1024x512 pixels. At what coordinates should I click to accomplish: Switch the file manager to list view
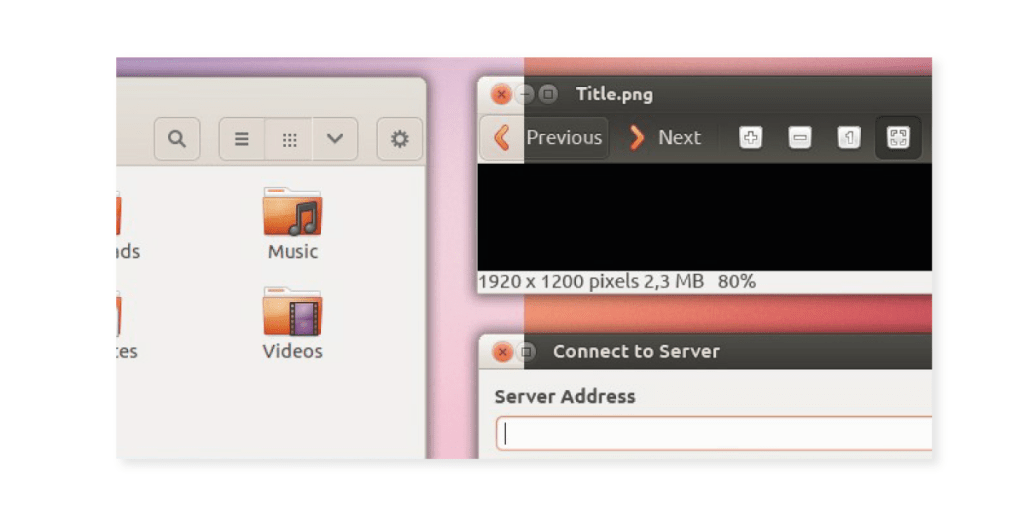(242, 139)
